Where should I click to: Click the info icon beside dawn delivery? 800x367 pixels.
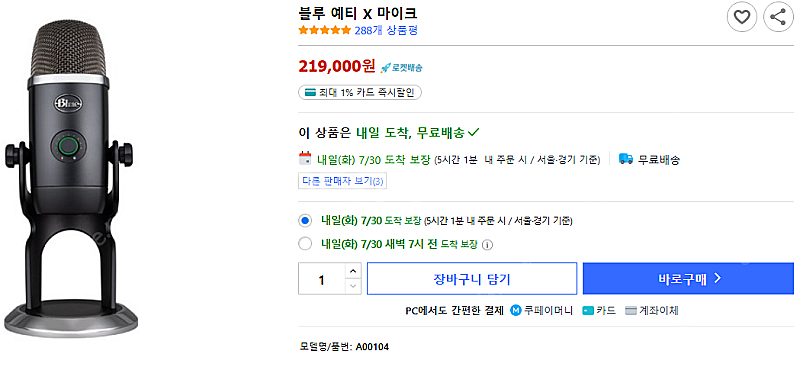pos(487,244)
